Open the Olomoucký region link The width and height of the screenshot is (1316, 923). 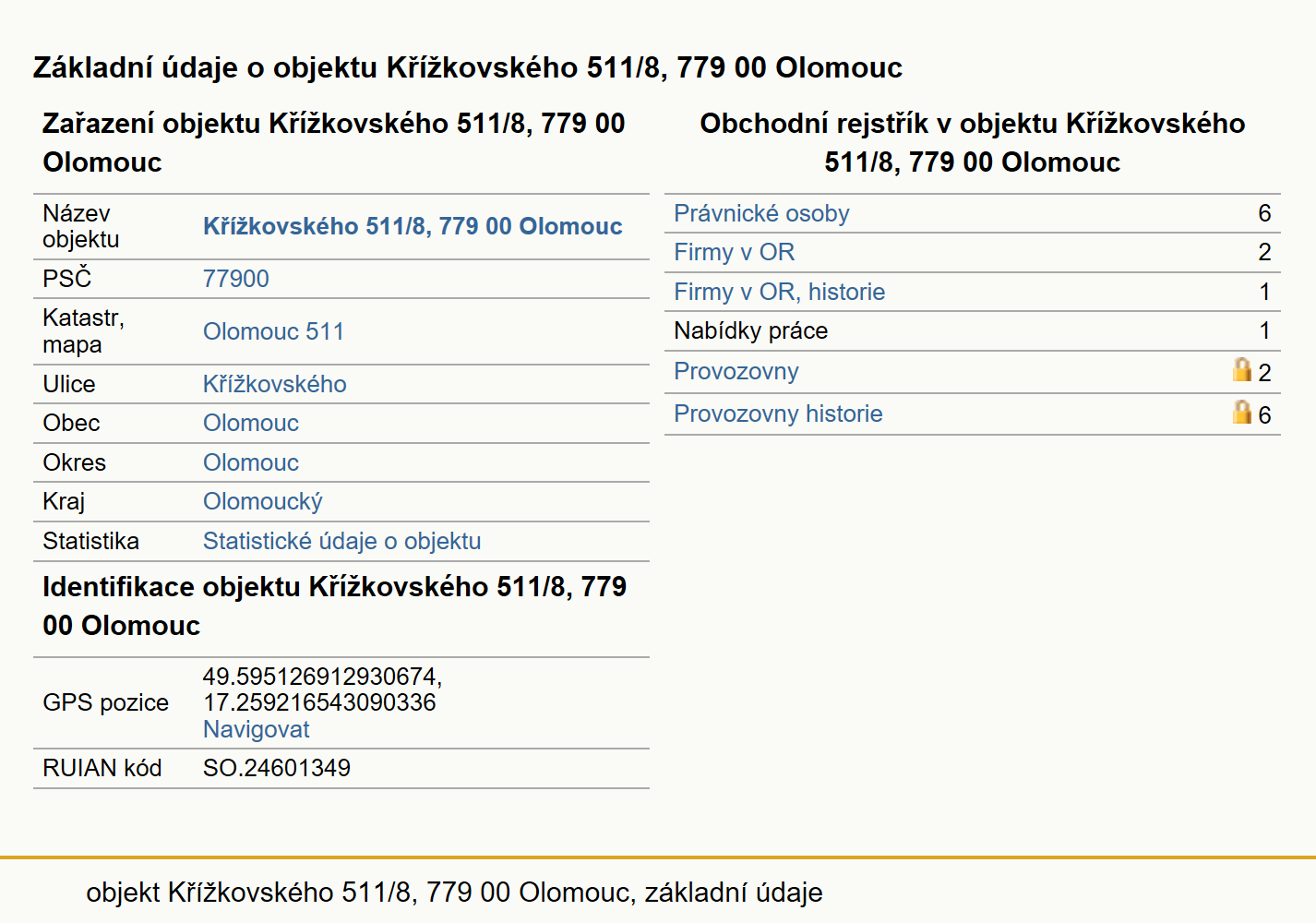(x=263, y=501)
